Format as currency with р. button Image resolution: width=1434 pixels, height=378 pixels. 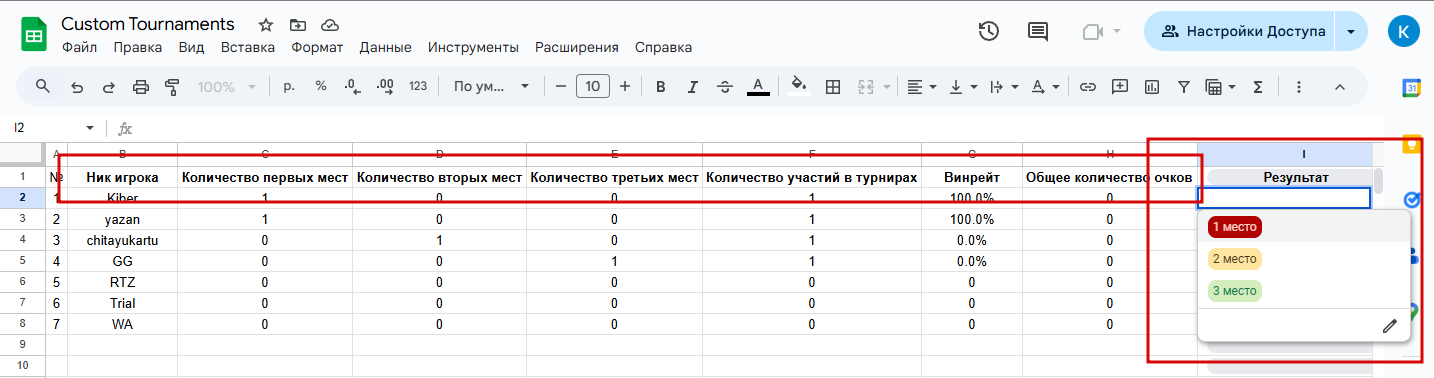[289, 87]
